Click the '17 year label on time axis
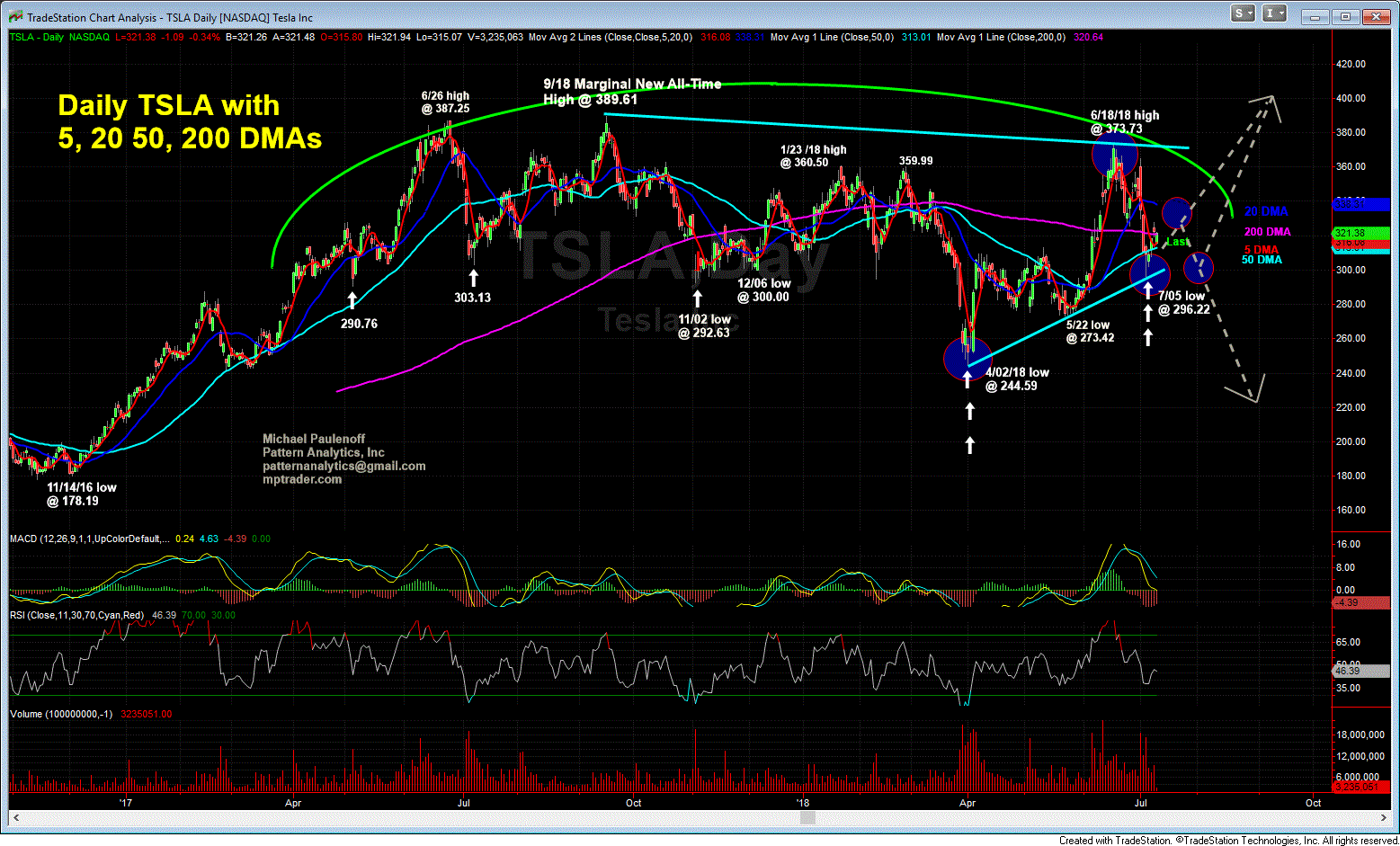Viewport: 1400px width, 846px height. 125,803
